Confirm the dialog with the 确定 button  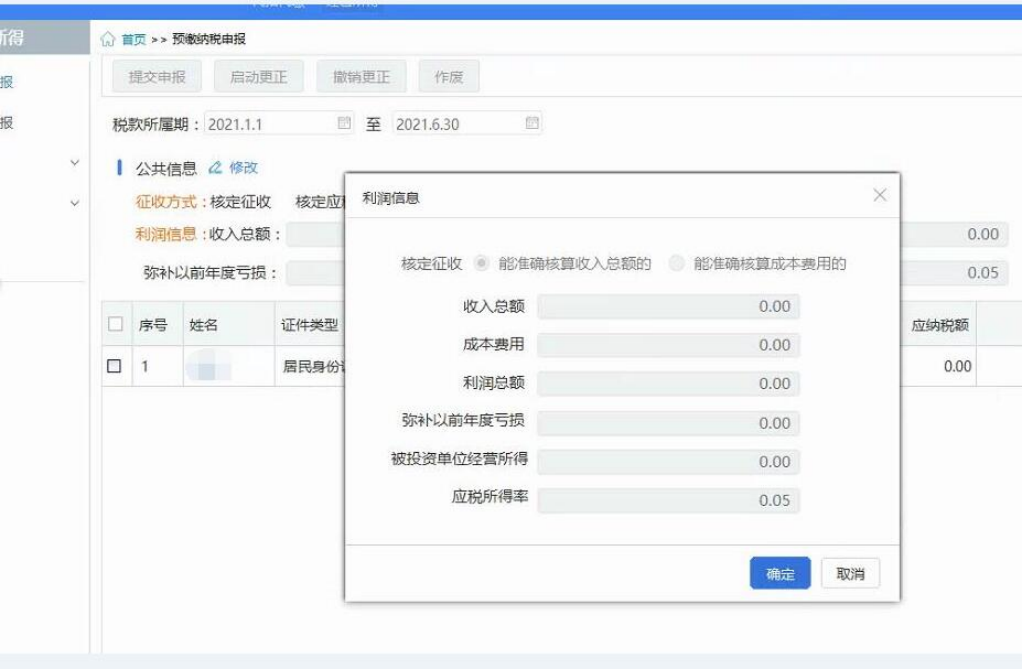779,573
